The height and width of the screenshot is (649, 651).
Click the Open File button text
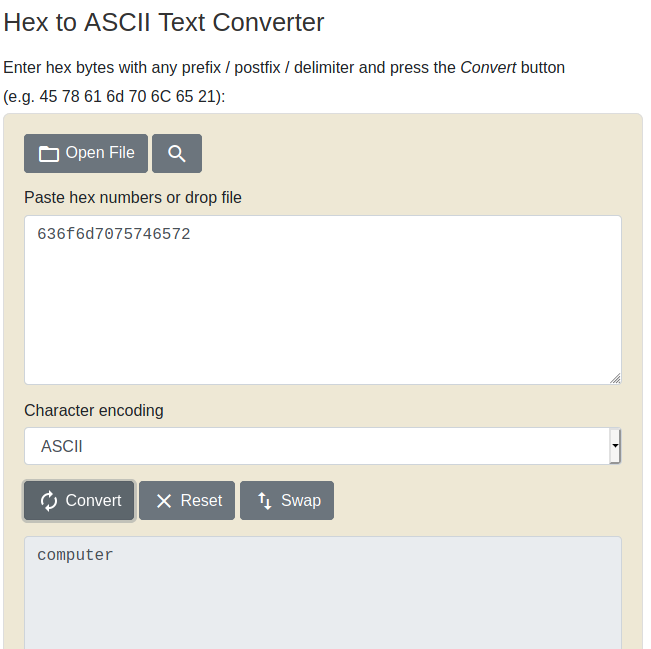(100, 153)
